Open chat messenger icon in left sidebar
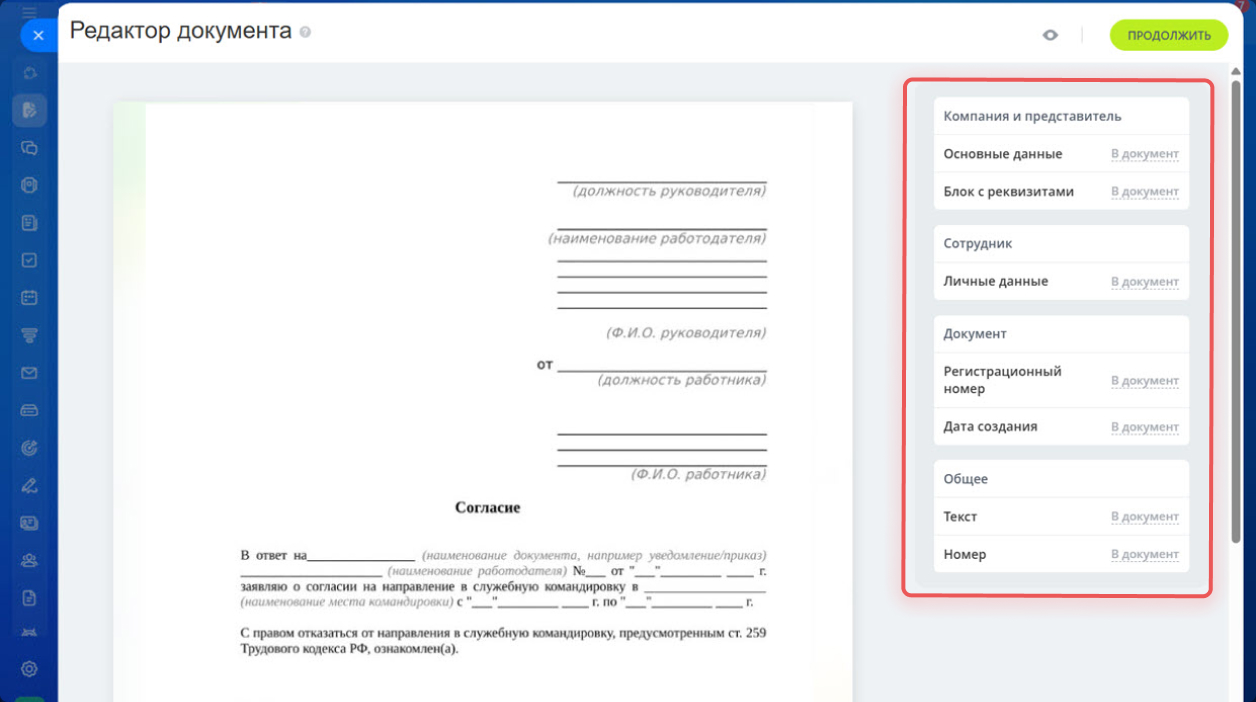This screenshot has height=702, width=1256. 29,147
